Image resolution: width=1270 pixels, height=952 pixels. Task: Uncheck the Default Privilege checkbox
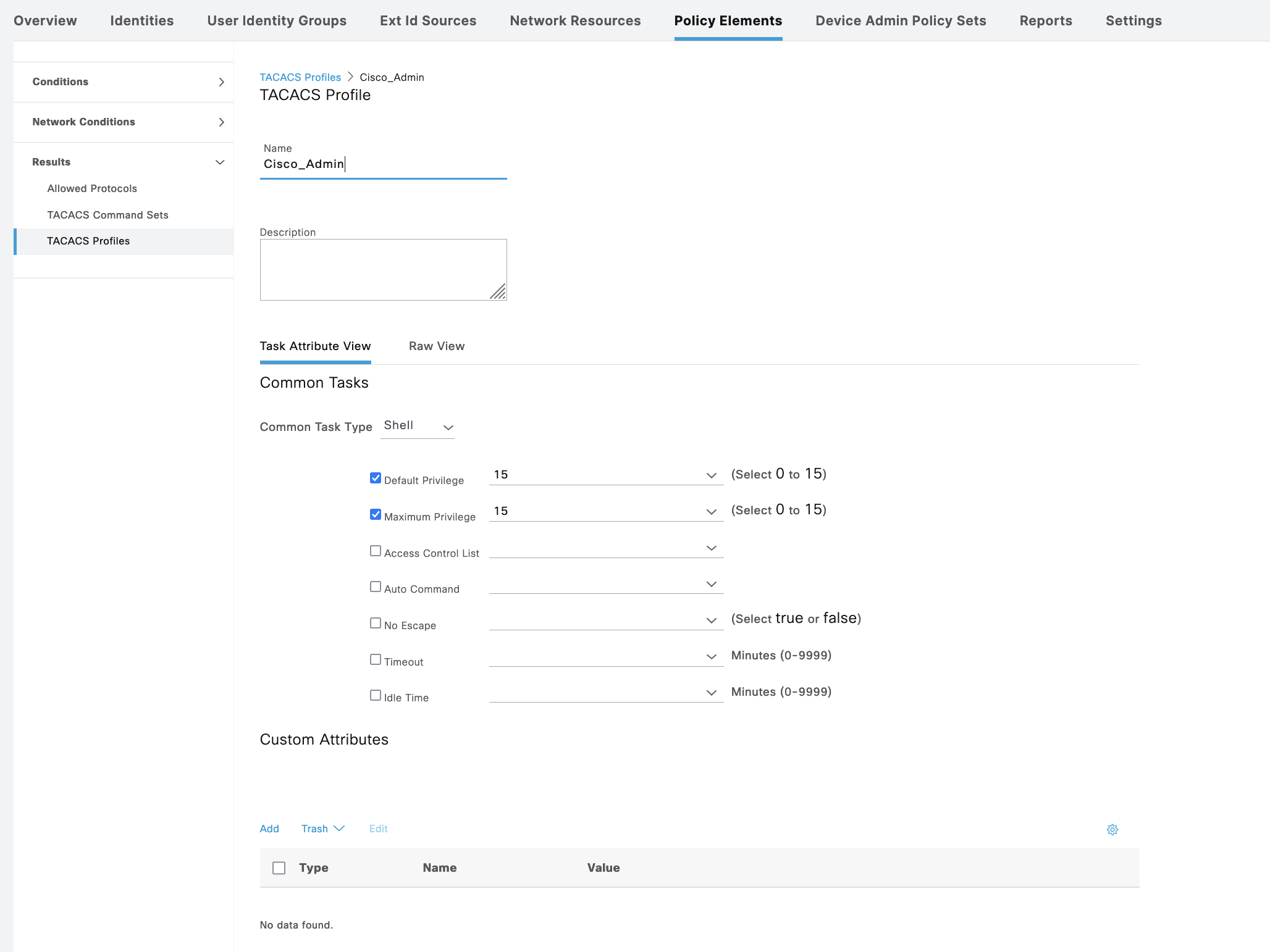coord(376,478)
